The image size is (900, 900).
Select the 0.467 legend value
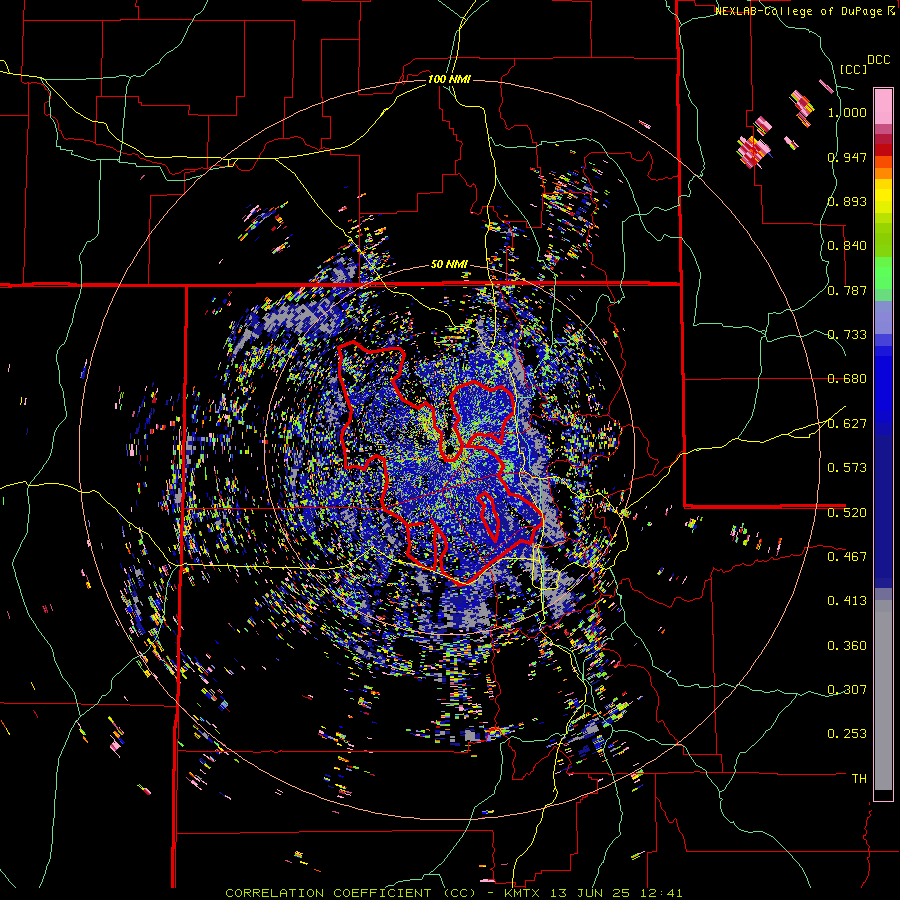click(x=847, y=557)
